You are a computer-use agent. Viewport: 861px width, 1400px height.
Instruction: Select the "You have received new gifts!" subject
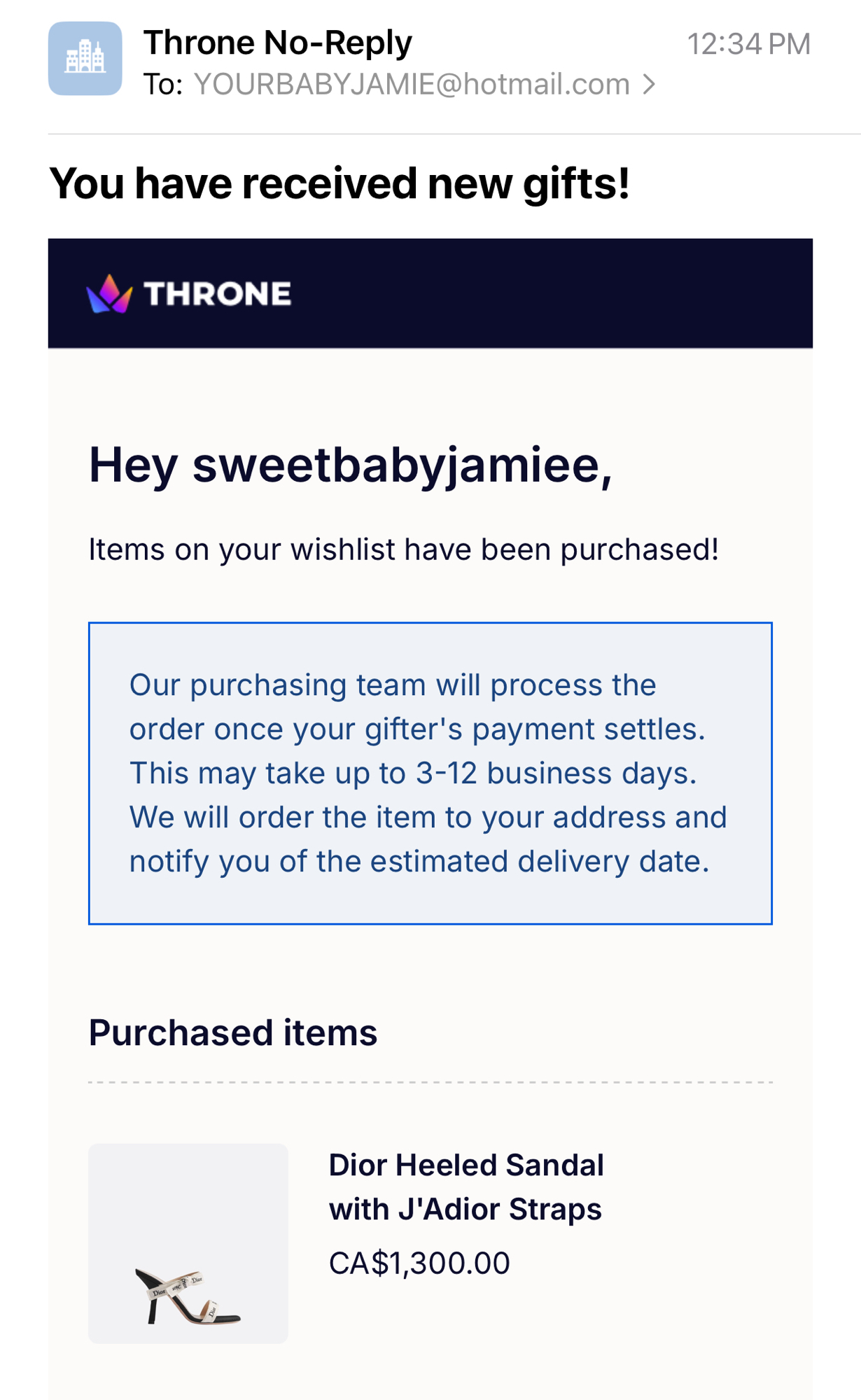tap(339, 183)
